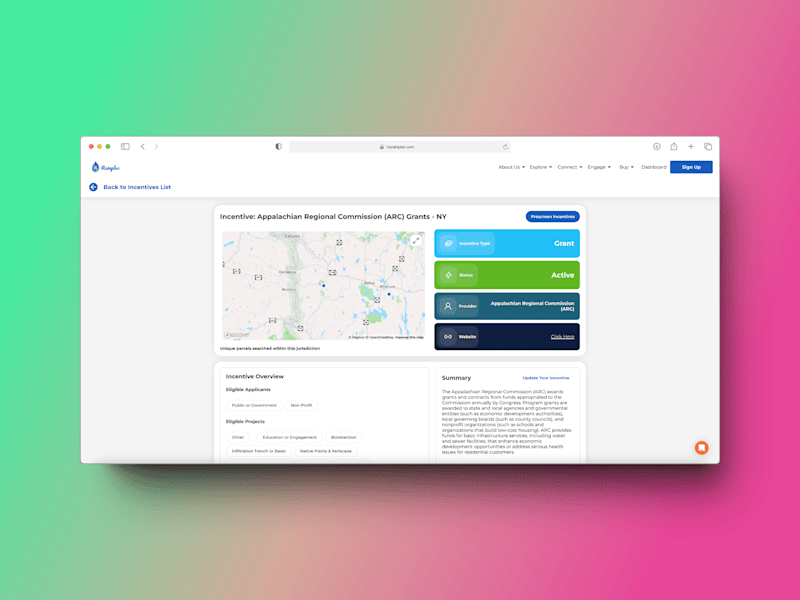Image resolution: width=800 pixels, height=600 pixels.
Task: Click the Incentive Type icon
Action: point(448,243)
